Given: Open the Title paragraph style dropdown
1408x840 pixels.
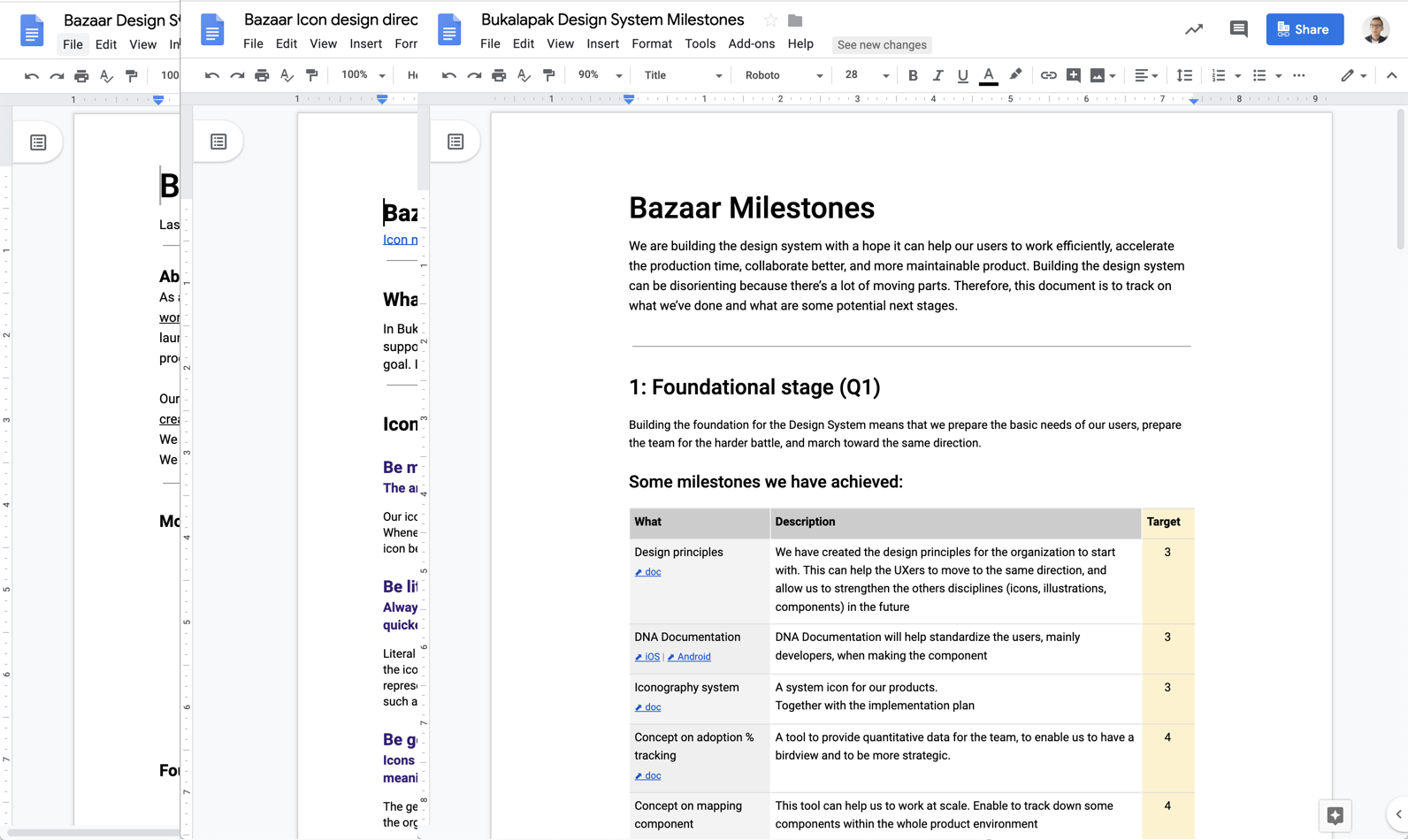Looking at the screenshot, I should tap(683, 75).
